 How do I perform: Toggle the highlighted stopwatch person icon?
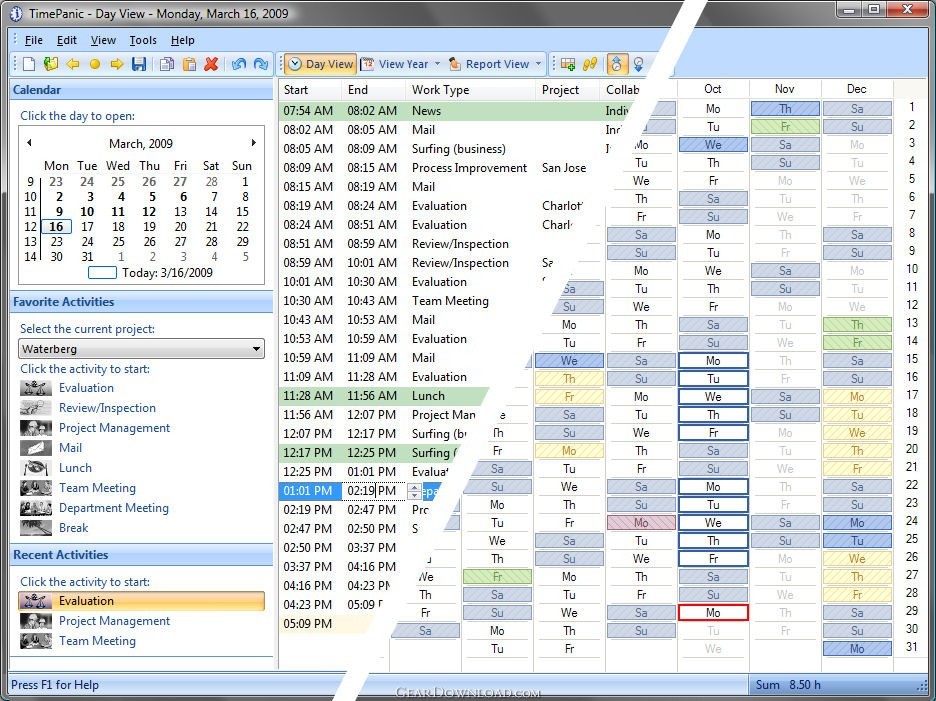pyautogui.click(x=617, y=64)
